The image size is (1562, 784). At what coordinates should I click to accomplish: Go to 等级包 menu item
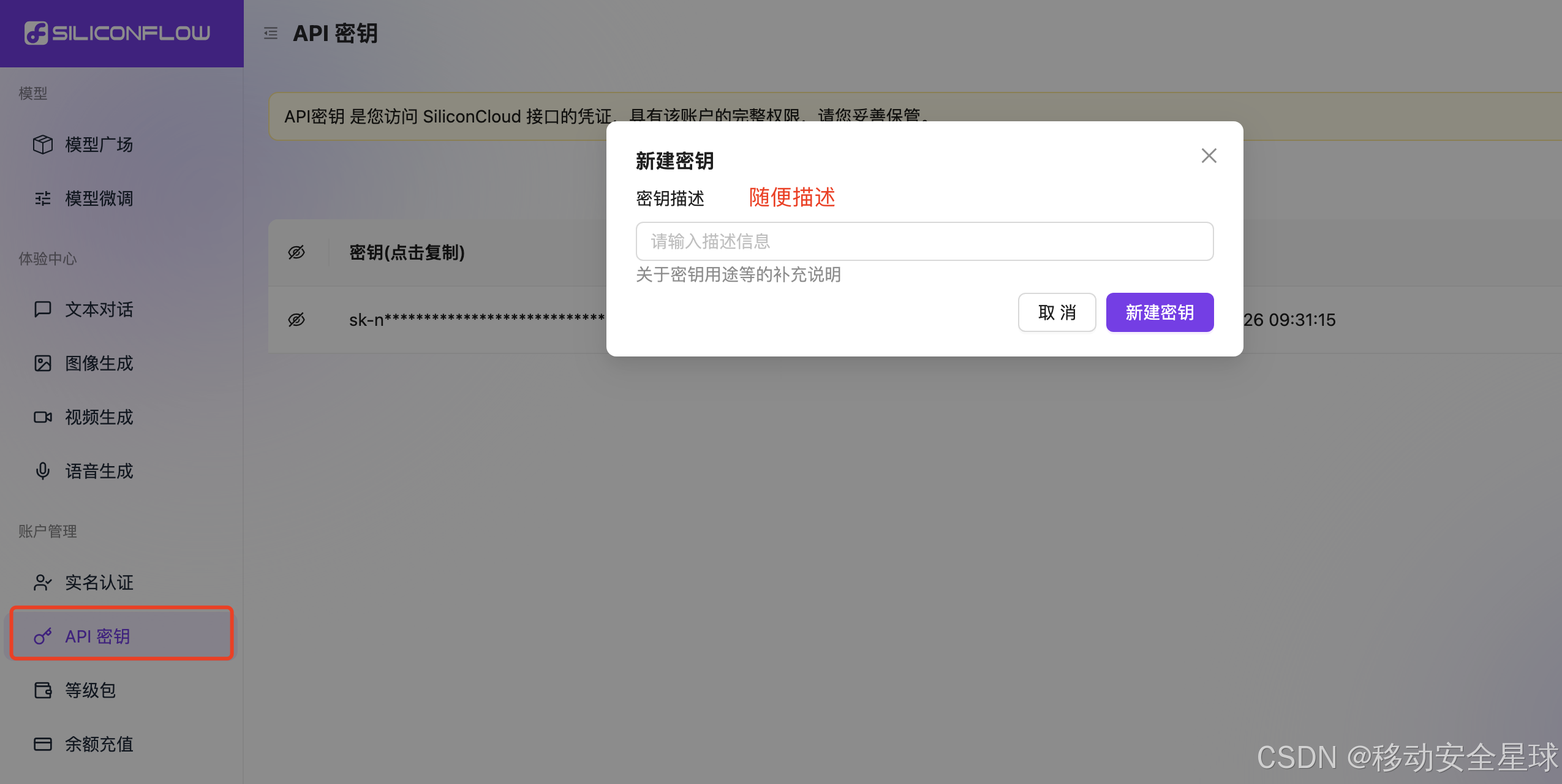(x=91, y=690)
